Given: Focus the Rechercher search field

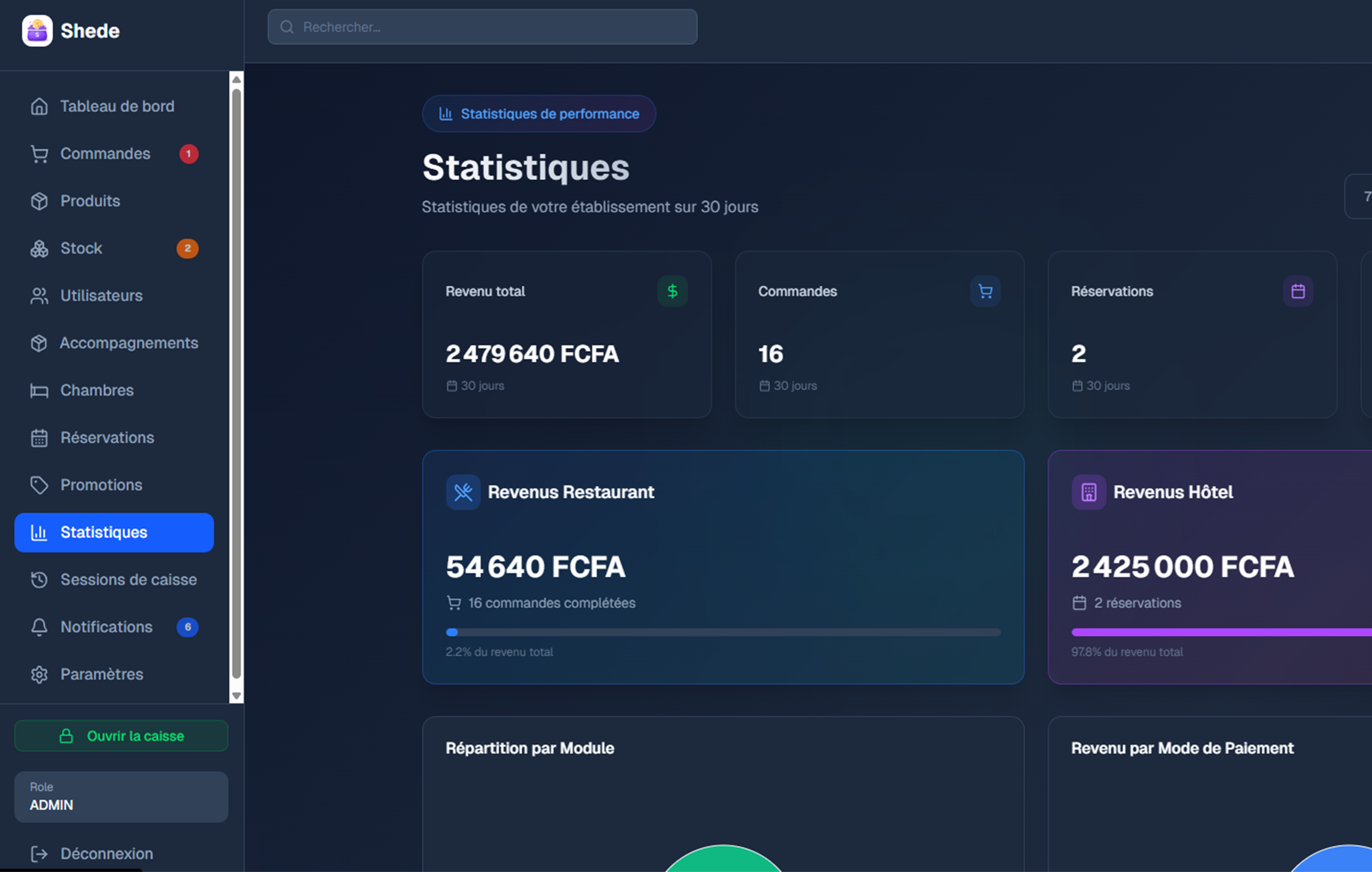Looking at the screenshot, I should tap(482, 27).
